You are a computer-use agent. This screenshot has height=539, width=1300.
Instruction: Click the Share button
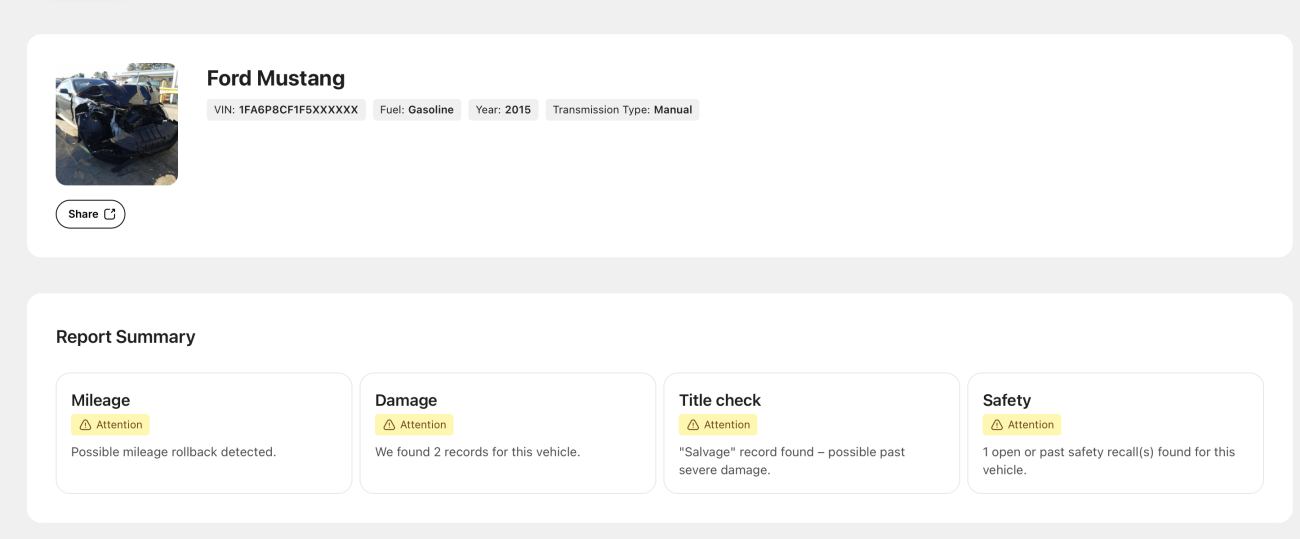coord(90,214)
